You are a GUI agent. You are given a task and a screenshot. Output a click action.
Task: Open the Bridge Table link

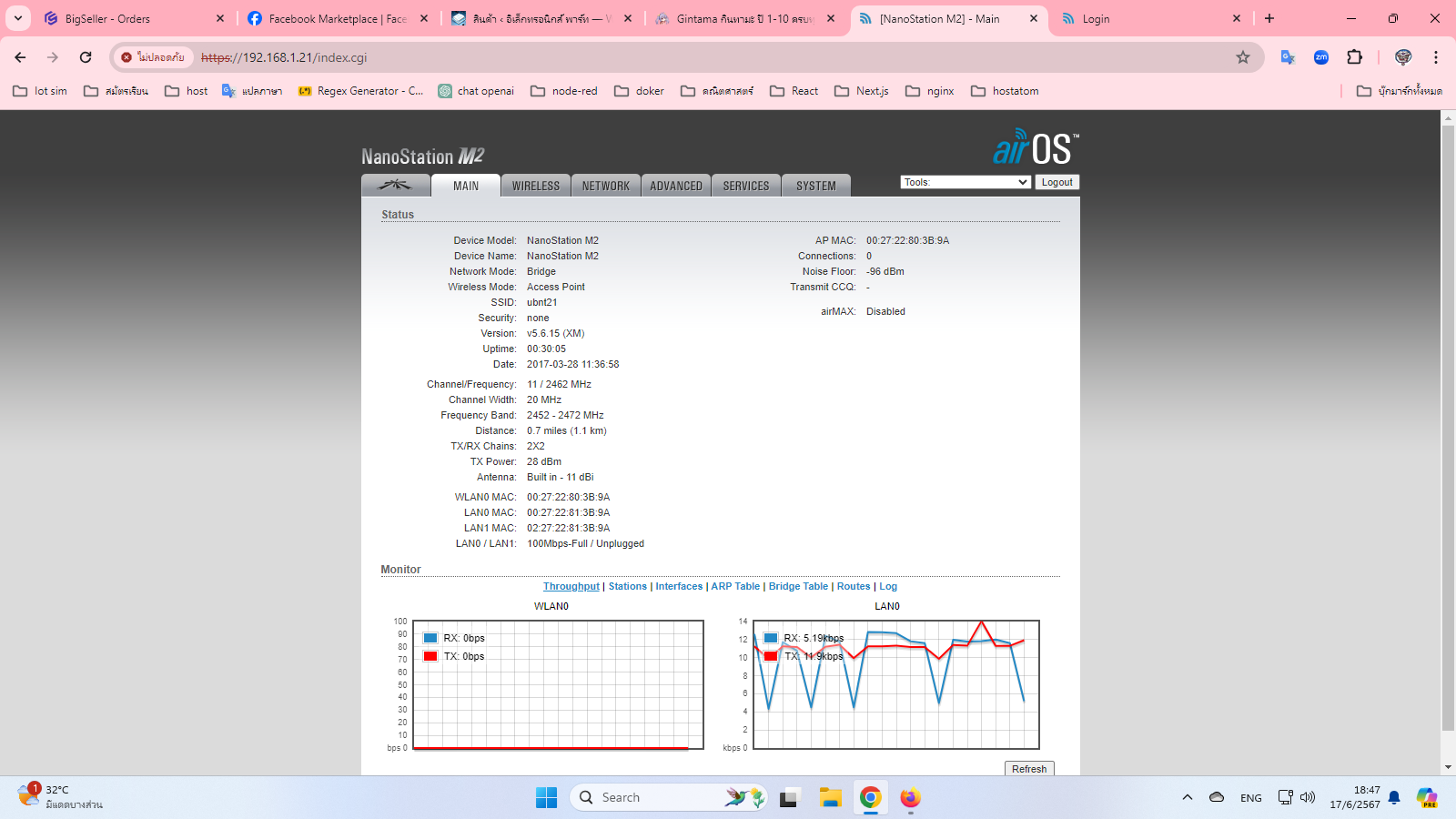coord(798,587)
